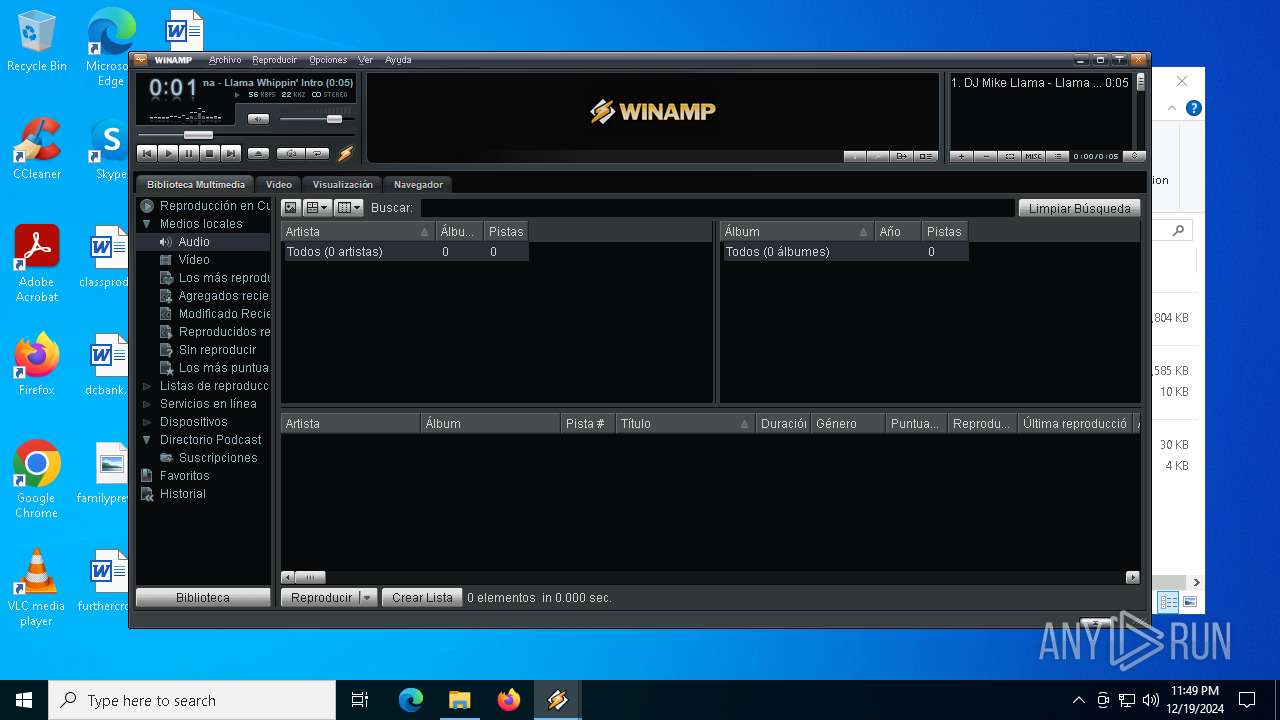Screen dimensions: 1280x720
Task: Switch to the Vídeo tab
Action: pyautogui.click(x=279, y=184)
